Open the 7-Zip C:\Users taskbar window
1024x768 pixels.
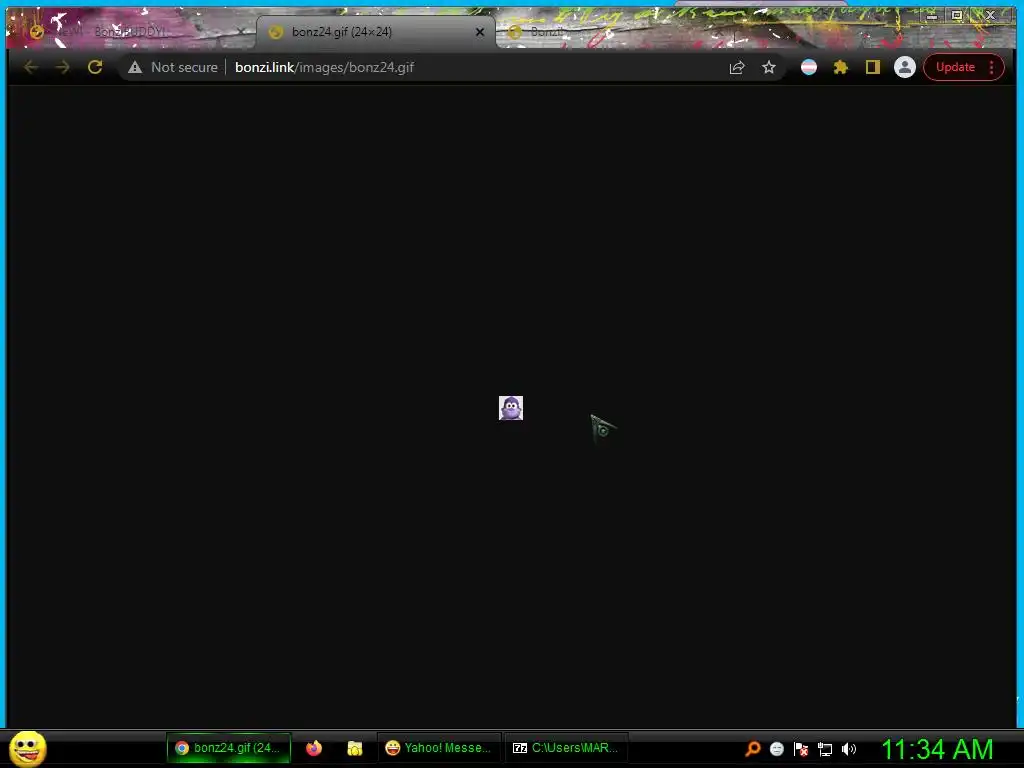(x=566, y=748)
